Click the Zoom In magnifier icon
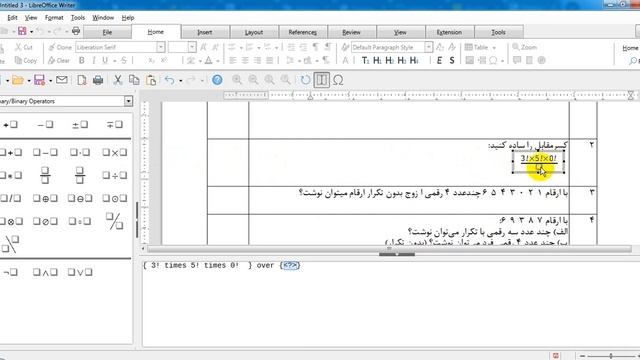 [237, 80]
